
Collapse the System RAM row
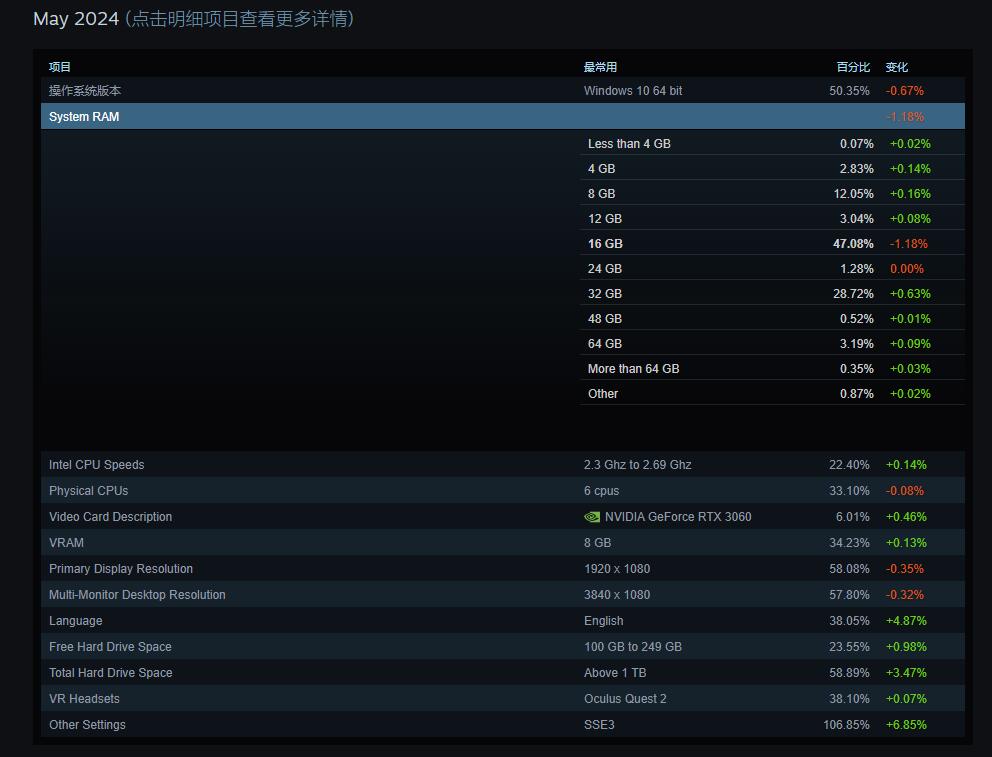(84, 117)
